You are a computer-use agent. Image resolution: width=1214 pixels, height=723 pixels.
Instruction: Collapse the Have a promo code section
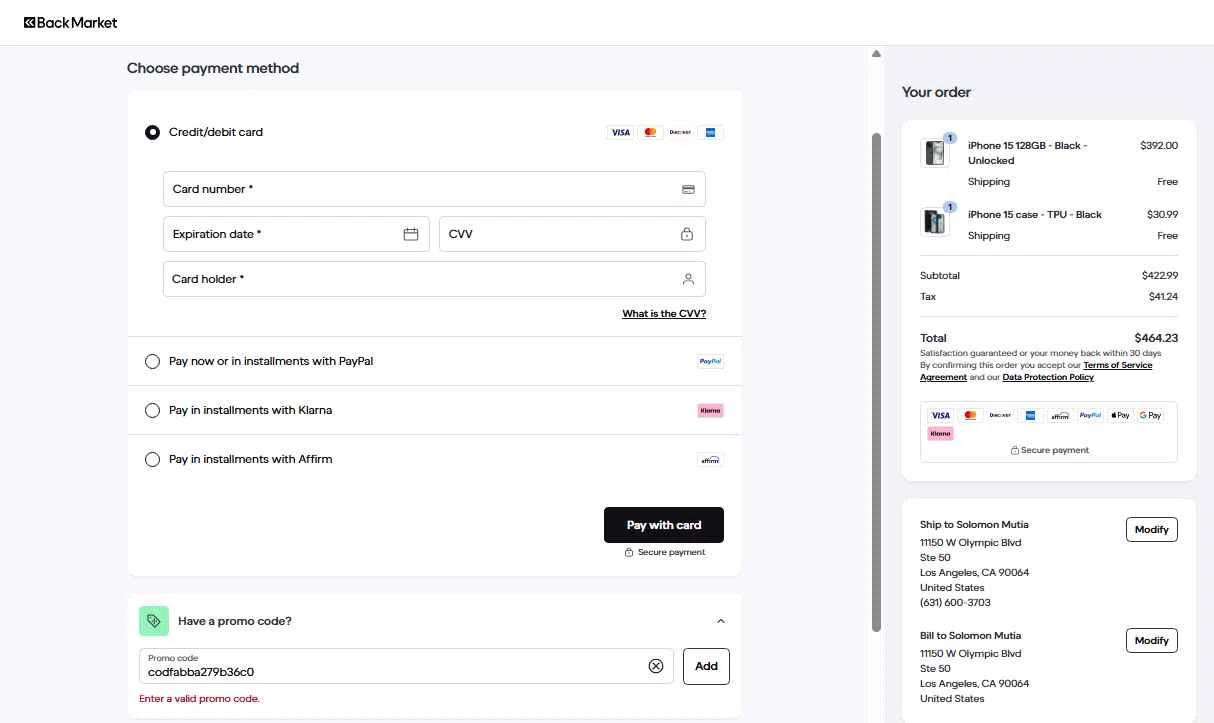[721, 621]
